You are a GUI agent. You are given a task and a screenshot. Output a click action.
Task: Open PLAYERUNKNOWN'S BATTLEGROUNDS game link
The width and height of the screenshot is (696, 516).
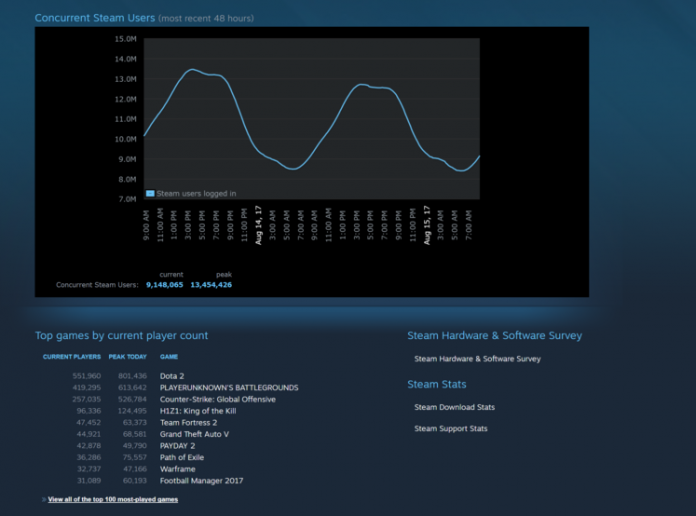tap(229, 387)
